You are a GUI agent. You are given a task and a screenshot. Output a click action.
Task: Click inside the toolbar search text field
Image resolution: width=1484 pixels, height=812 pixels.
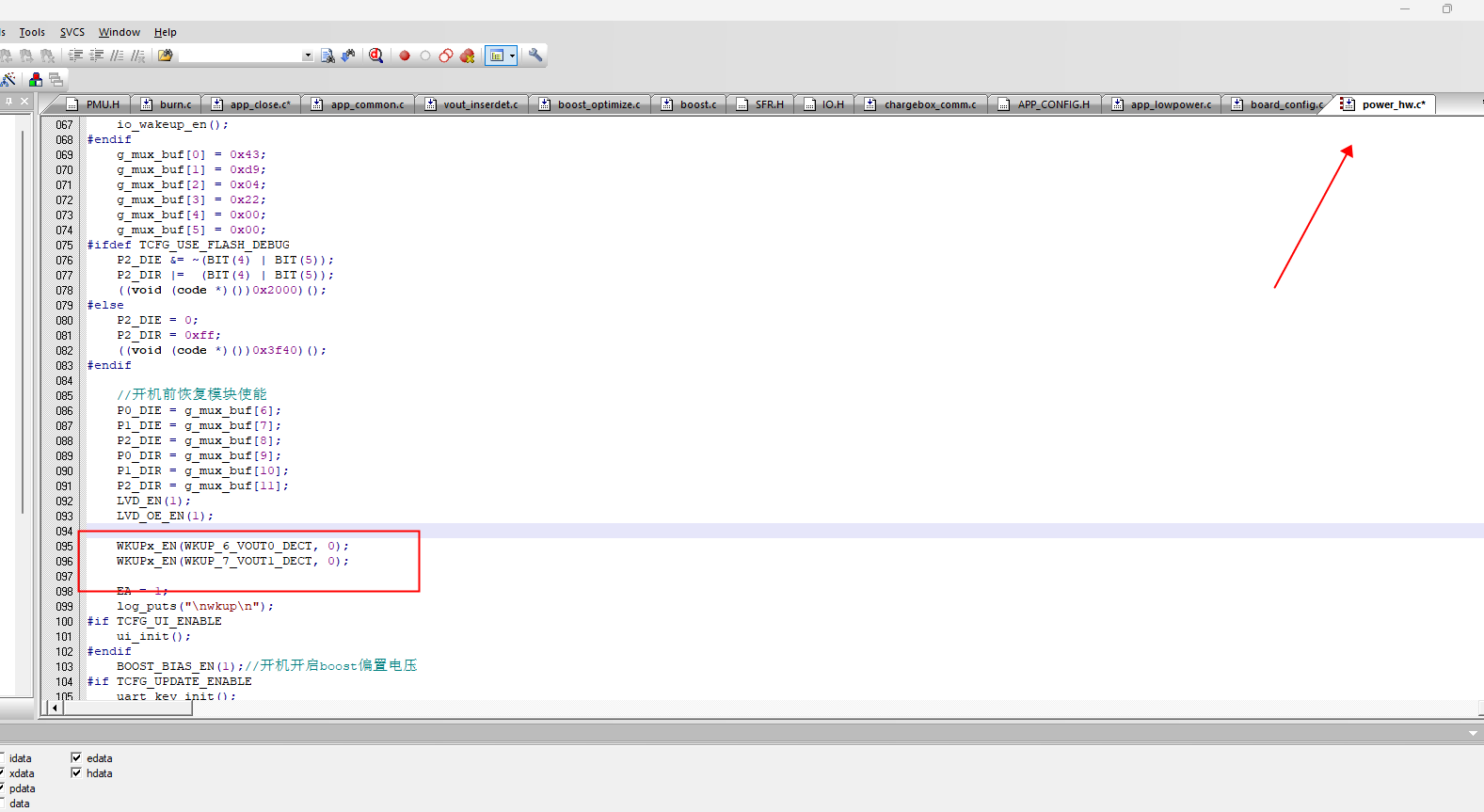click(240, 56)
